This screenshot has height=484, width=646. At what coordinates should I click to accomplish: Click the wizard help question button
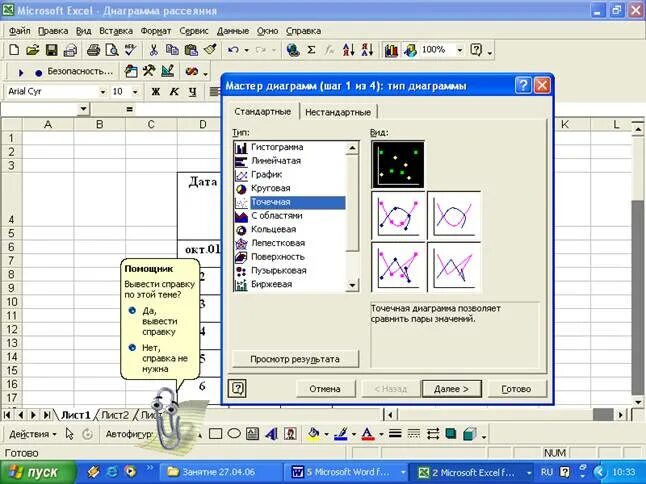point(237,388)
